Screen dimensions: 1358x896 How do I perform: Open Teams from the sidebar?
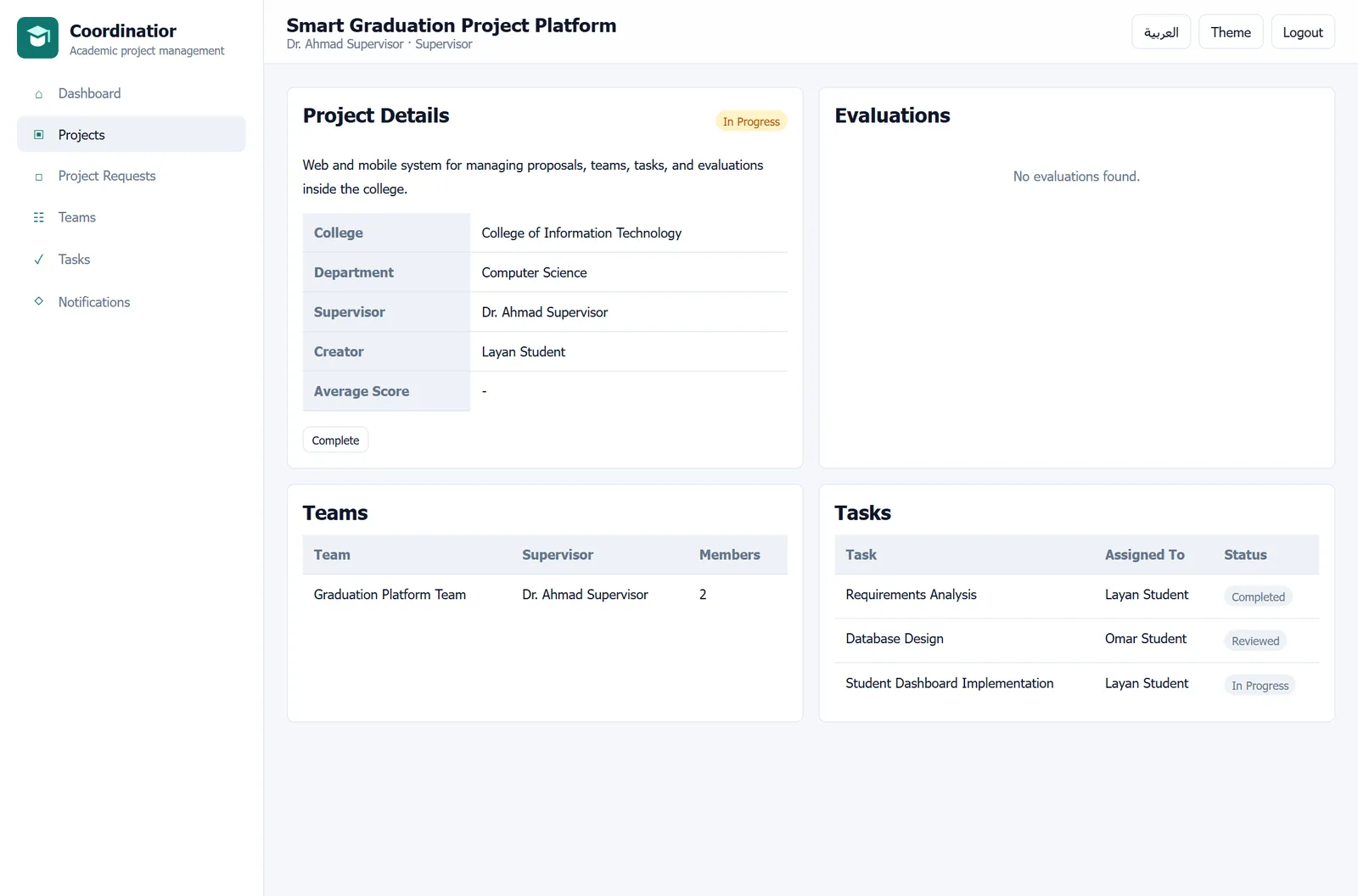(132, 217)
